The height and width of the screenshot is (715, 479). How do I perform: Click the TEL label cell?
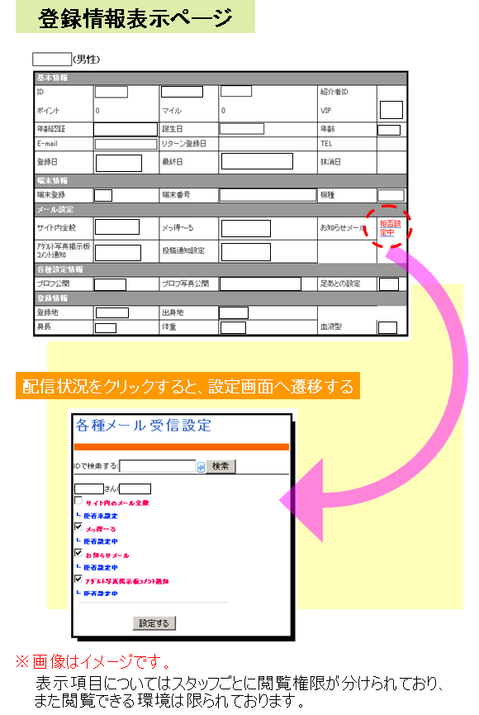pyautogui.click(x=326, y=144)
